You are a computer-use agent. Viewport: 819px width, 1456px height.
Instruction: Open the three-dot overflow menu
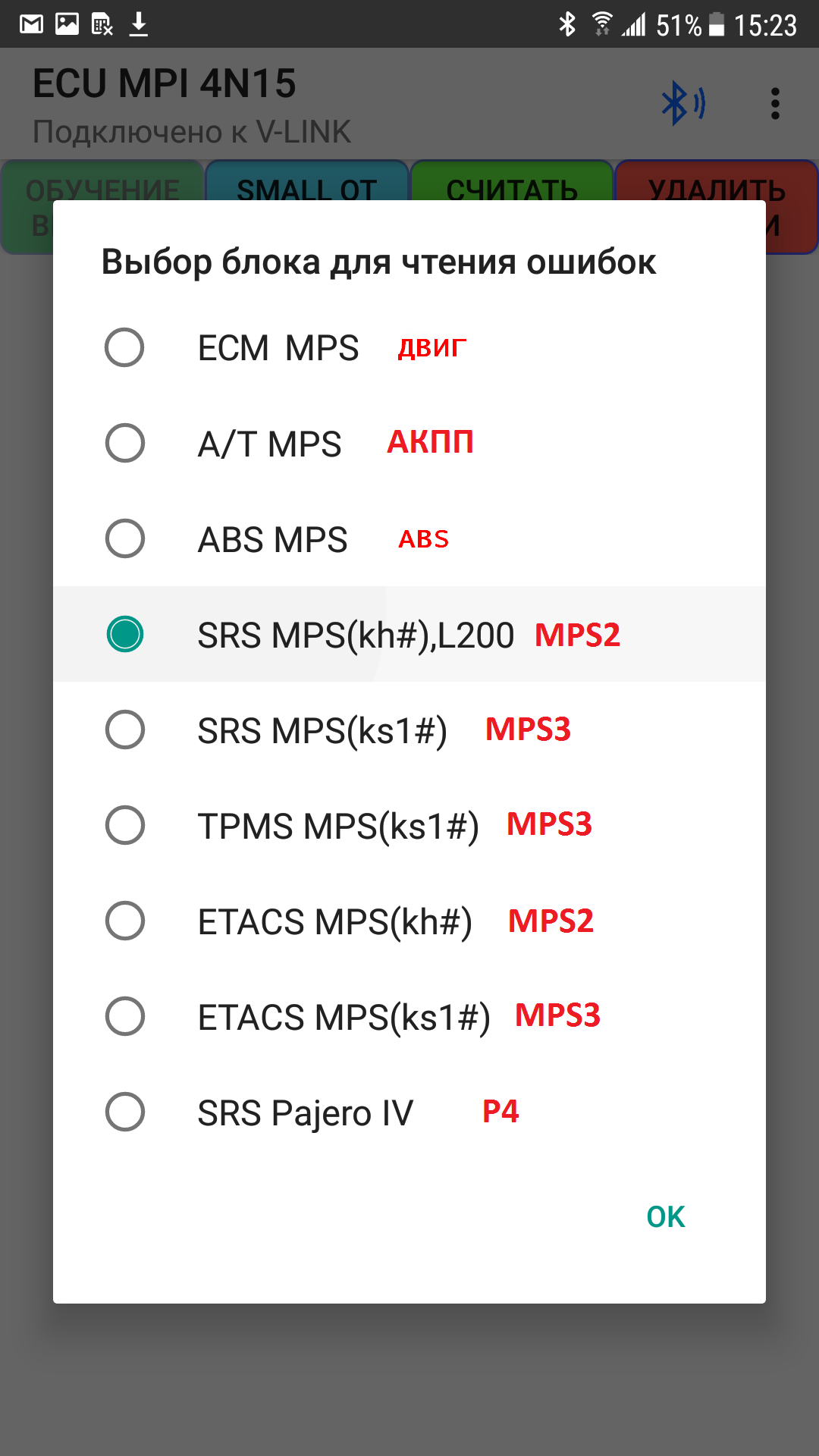(774, 104)
